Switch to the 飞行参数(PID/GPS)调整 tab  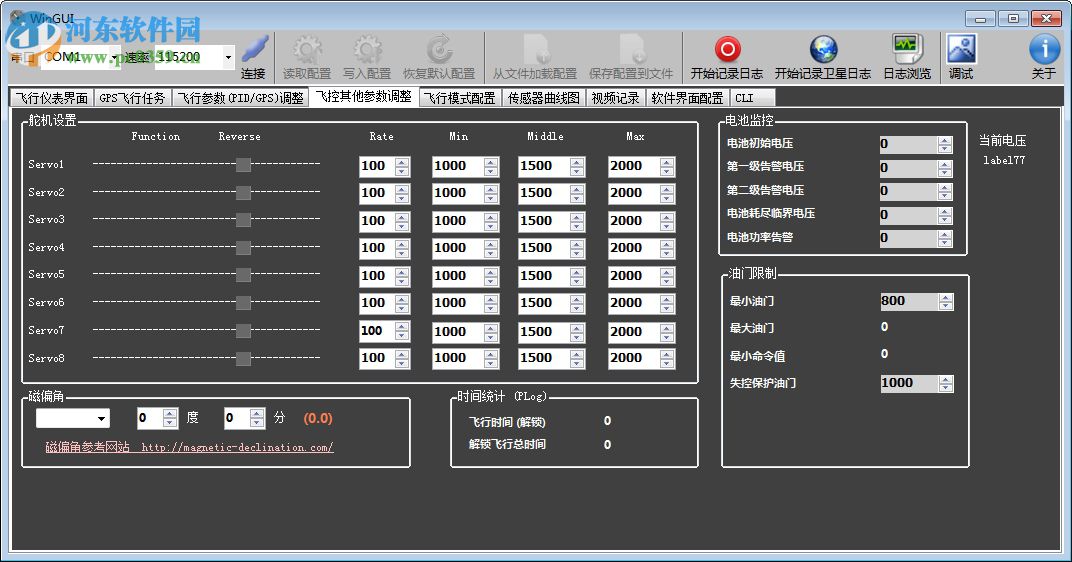(241, 98)
